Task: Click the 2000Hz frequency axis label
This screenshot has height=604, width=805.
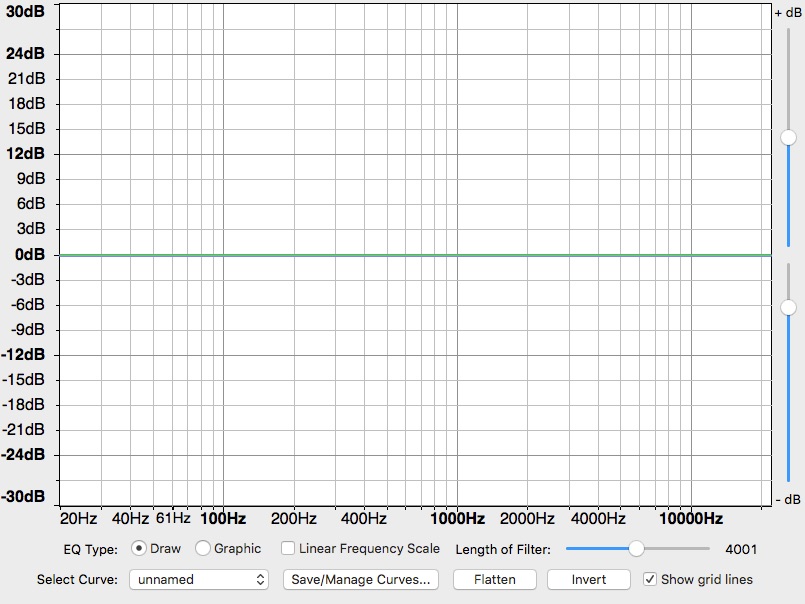Action: tap(527, 518)
